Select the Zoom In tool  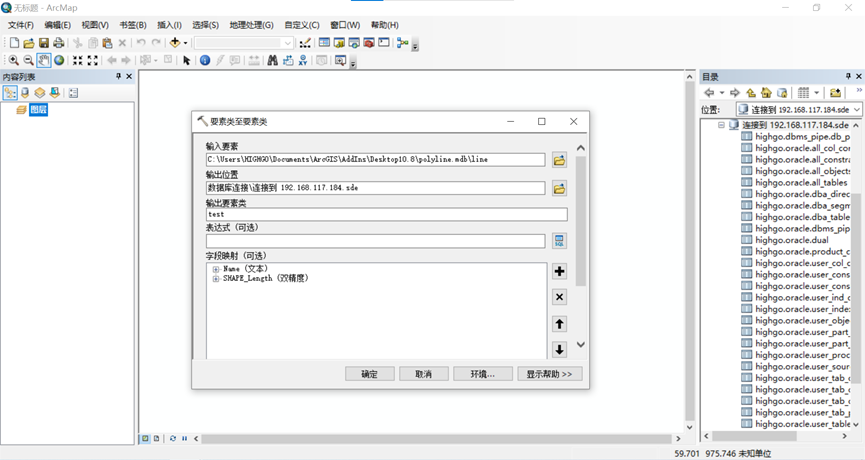pos(14,60)
